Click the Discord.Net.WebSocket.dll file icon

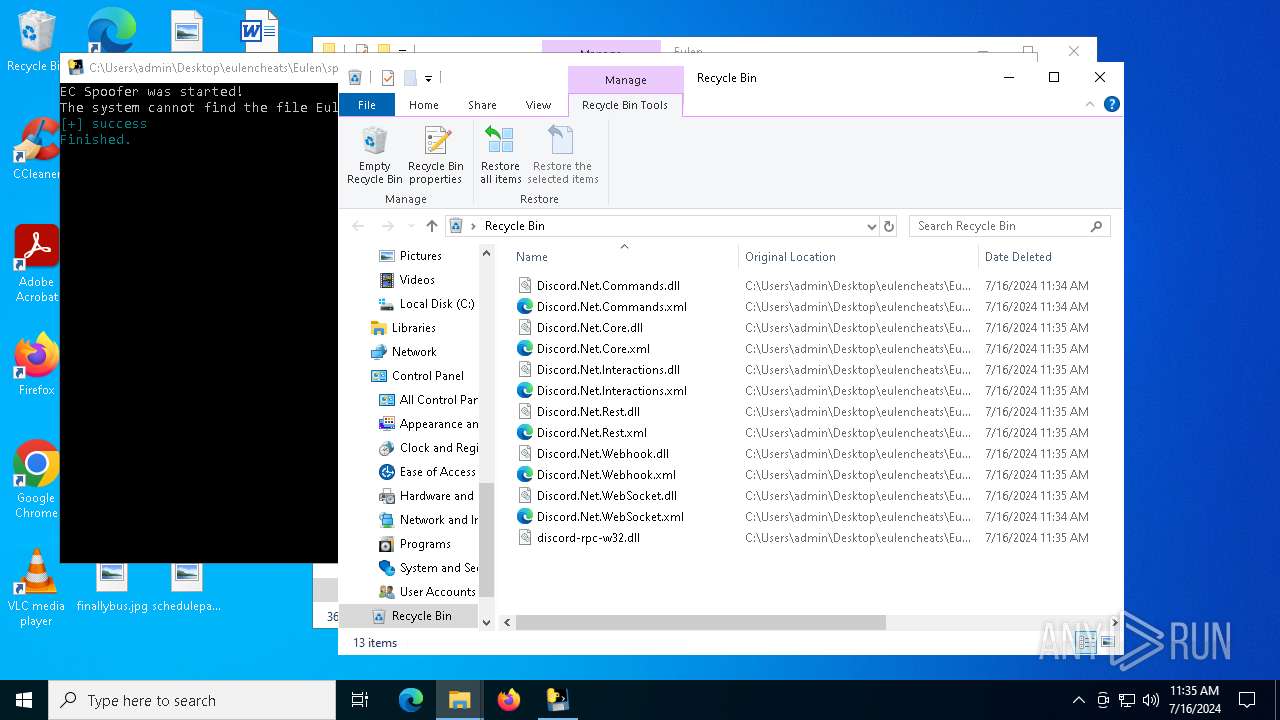[x=524, y=496]
